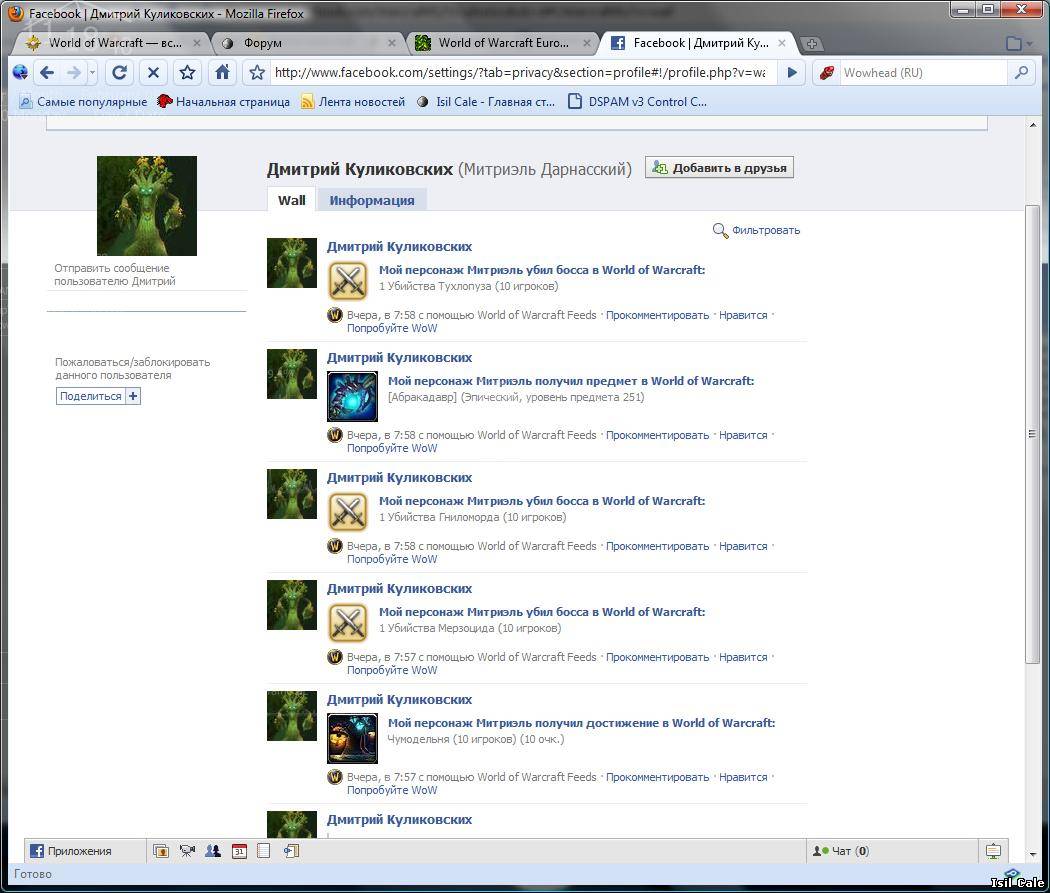Click crossed swords icon for Мерзоцида kill
The image size is (1050, 893).
click(x=347, y=623)
